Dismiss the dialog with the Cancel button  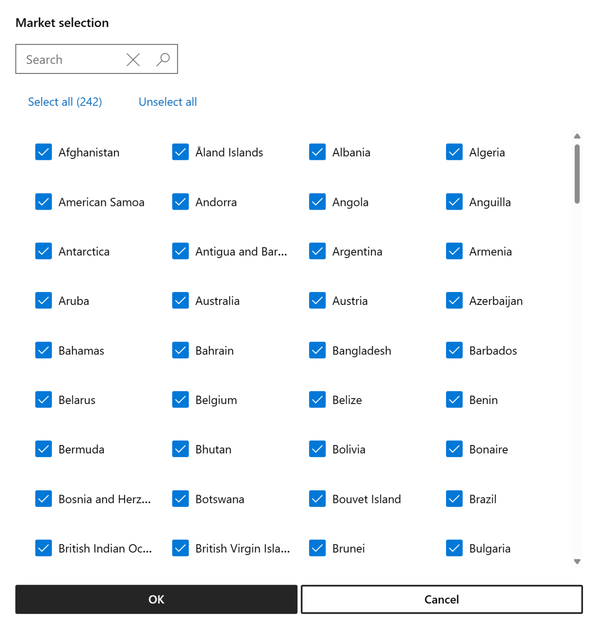point(441,599)
